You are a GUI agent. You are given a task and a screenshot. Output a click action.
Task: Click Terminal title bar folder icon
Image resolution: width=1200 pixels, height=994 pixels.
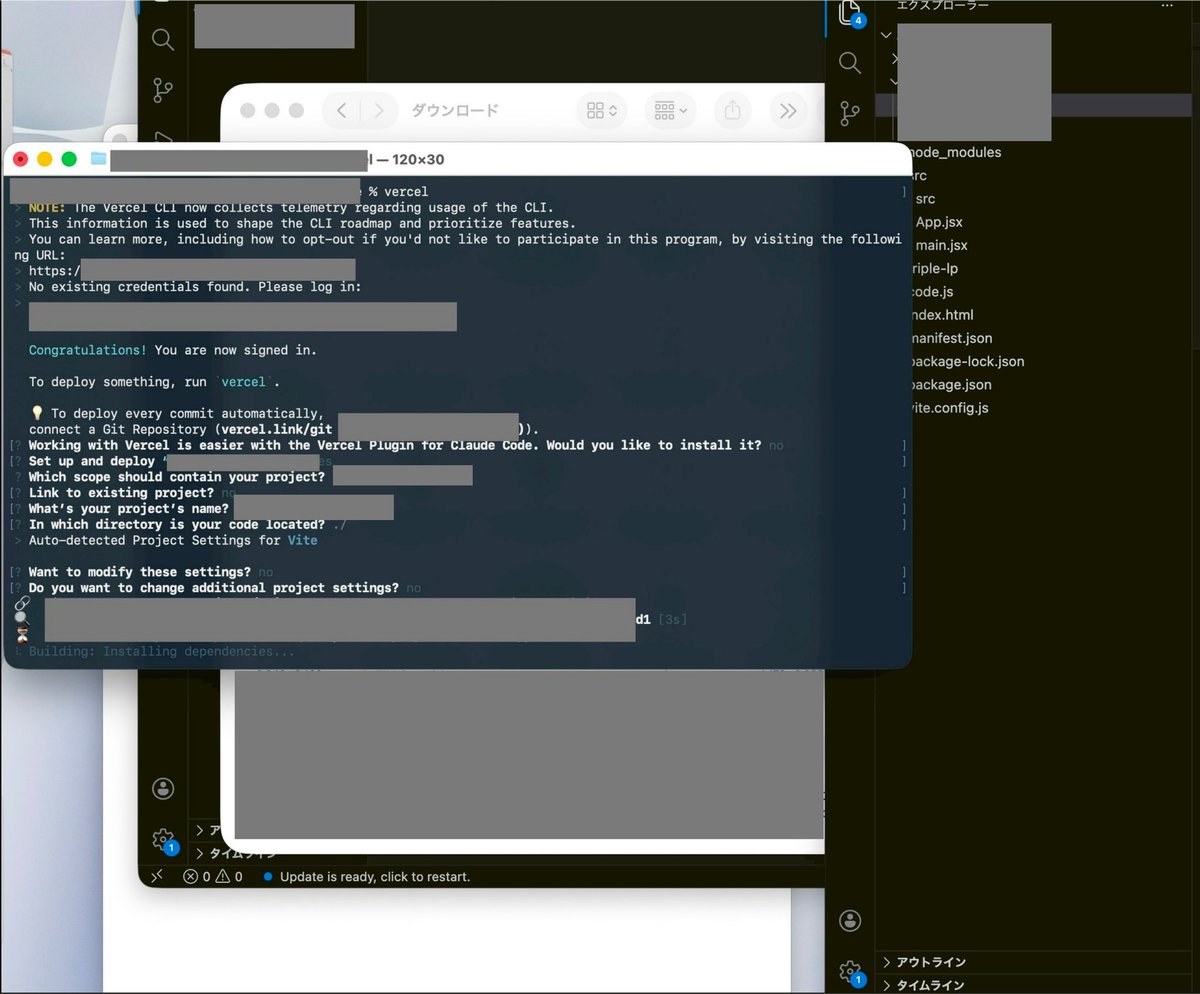coord(98,158)
